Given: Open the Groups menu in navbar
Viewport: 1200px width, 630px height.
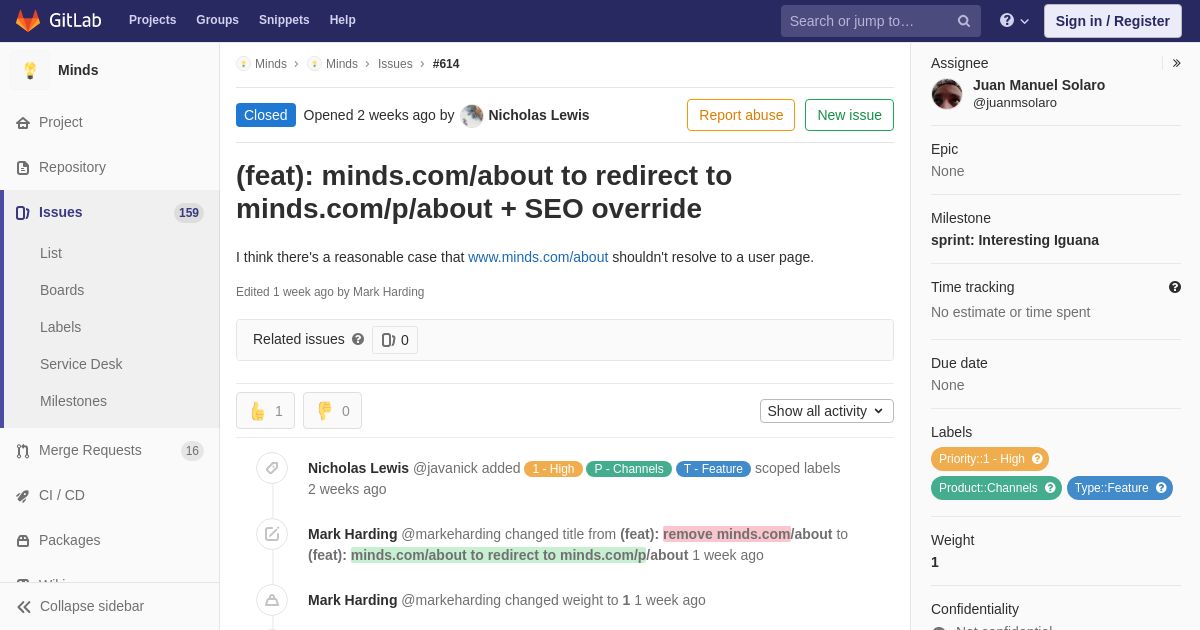Looking at the screenshot, I should pyautogui.click(x=217, y=20).
